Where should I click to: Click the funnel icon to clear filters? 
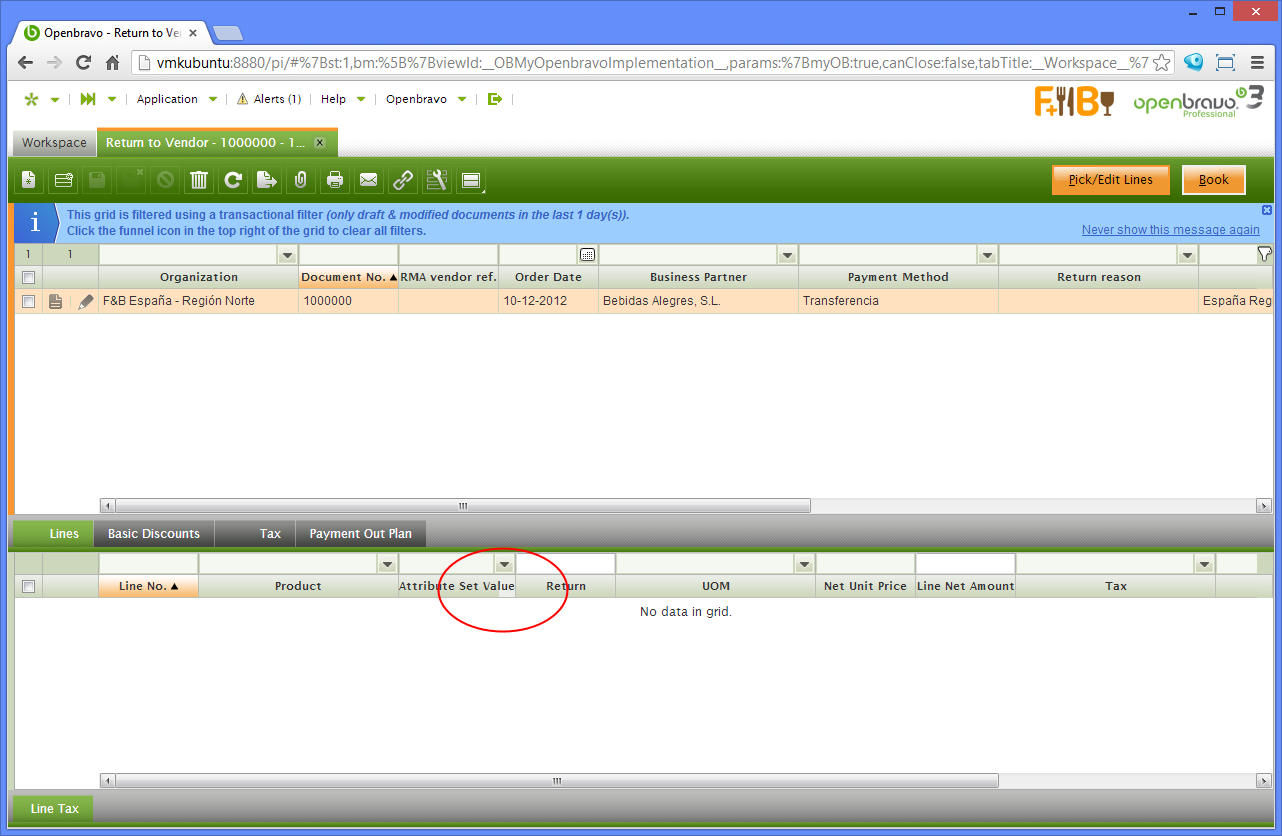[1264, 254]
